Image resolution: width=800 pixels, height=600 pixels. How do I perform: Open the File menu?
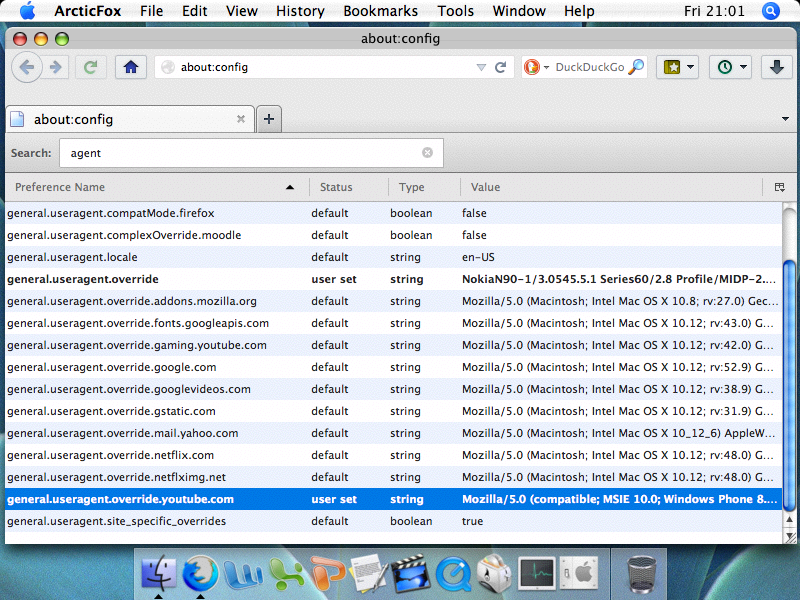152,11
